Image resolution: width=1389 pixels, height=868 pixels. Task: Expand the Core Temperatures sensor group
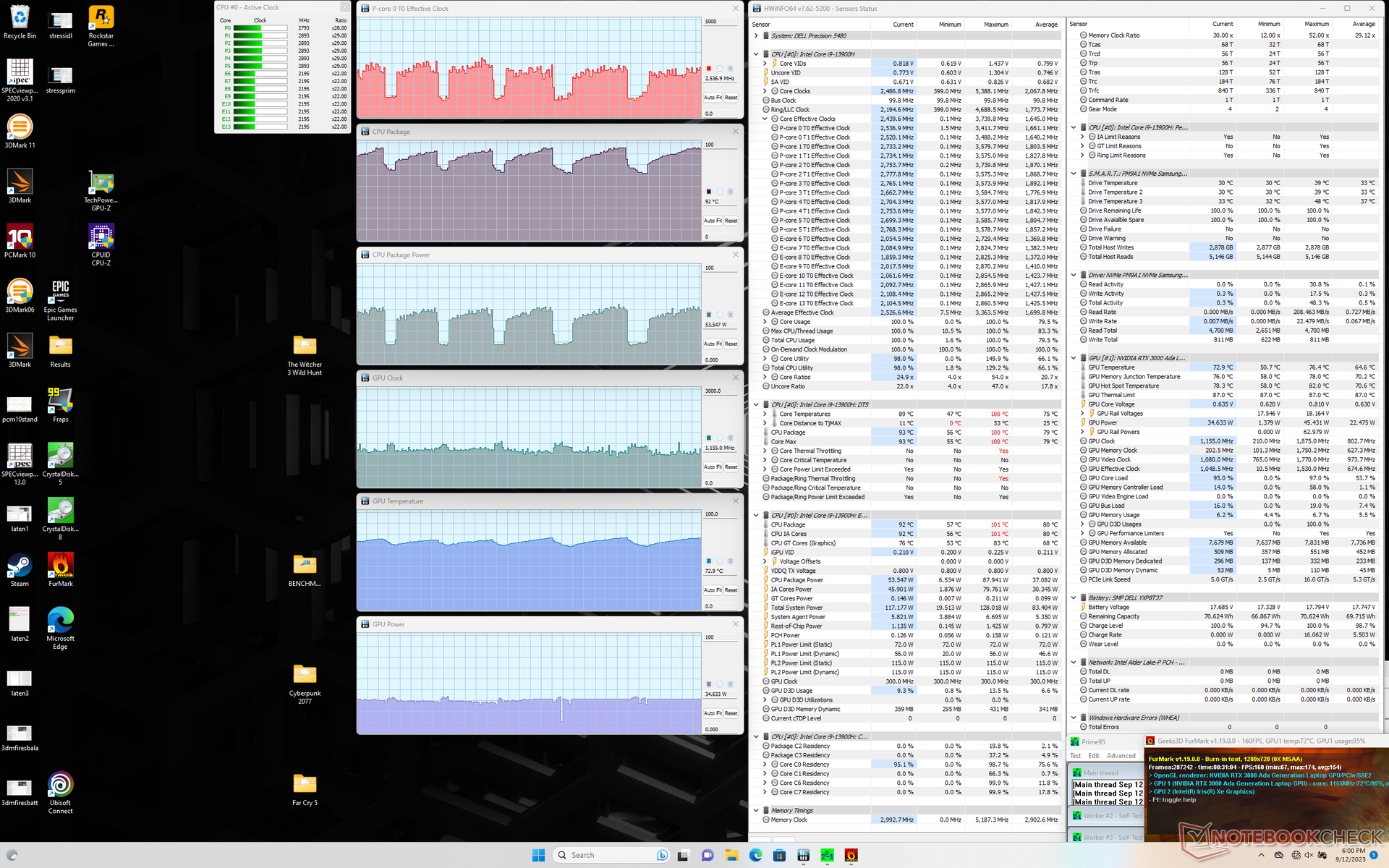765,414
